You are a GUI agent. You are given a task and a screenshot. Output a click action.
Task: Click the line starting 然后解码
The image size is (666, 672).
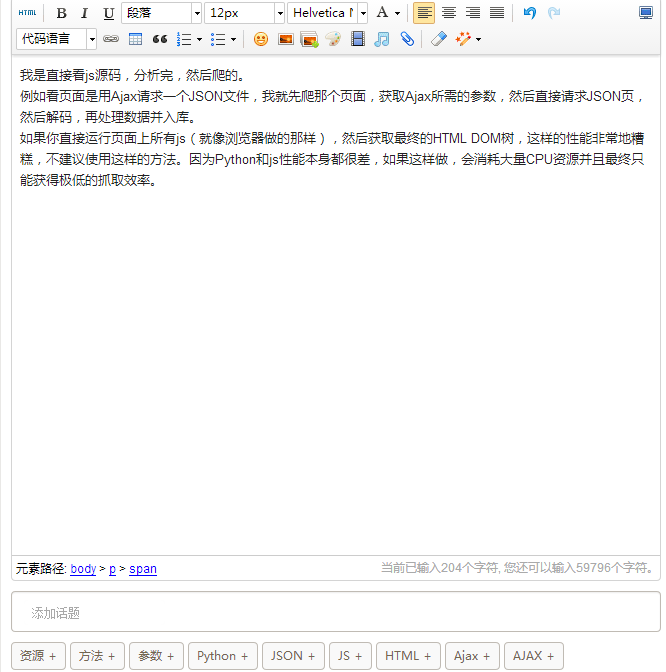pyautogui.click(x=108, y=117)
